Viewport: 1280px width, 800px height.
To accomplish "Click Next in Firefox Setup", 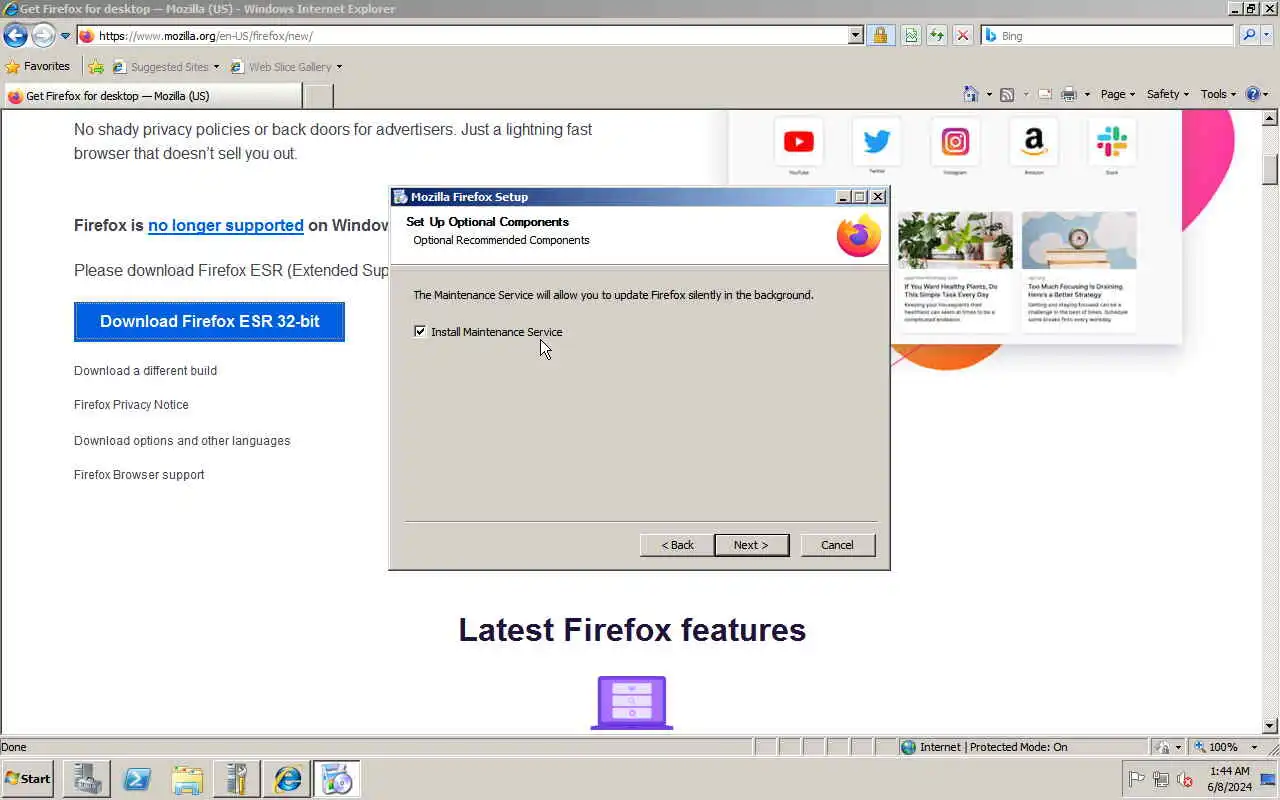I will [751, 545].
